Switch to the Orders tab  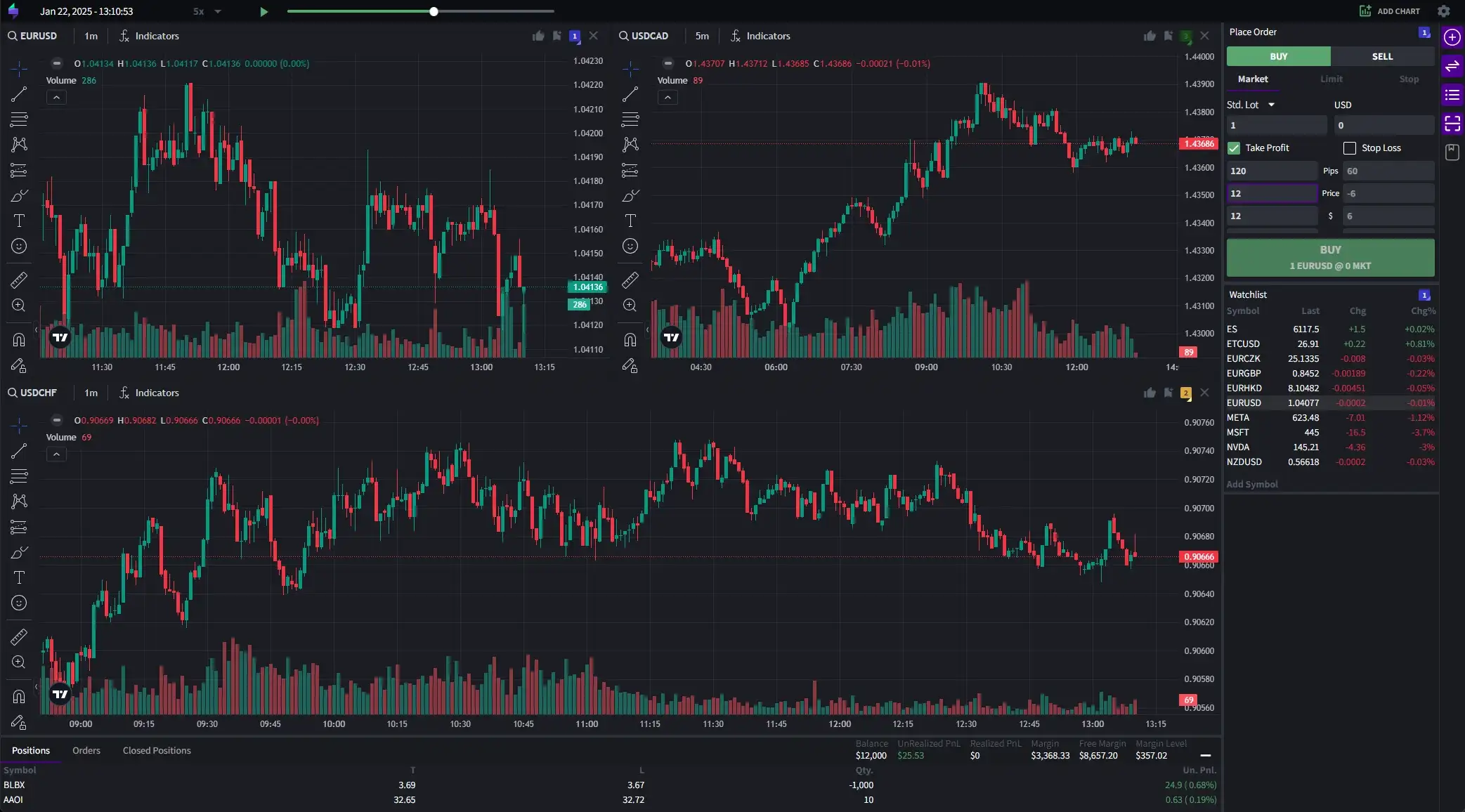[x=86, y=750]
